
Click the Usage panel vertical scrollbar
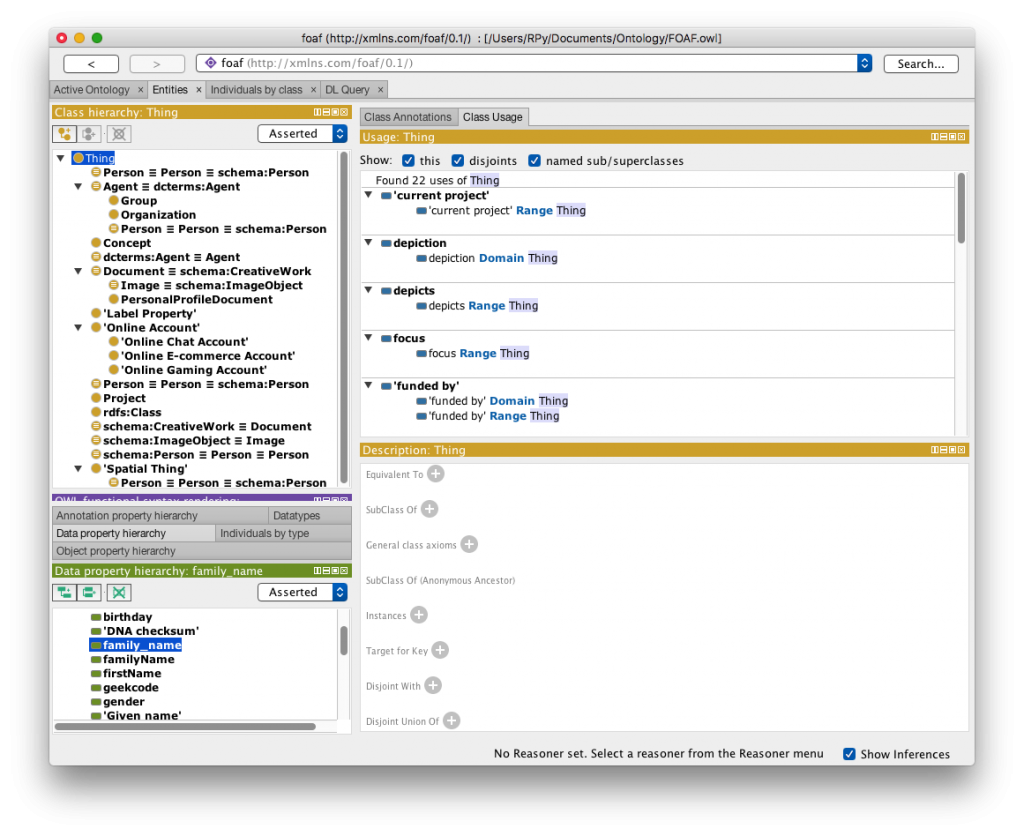tap(961, 208)
